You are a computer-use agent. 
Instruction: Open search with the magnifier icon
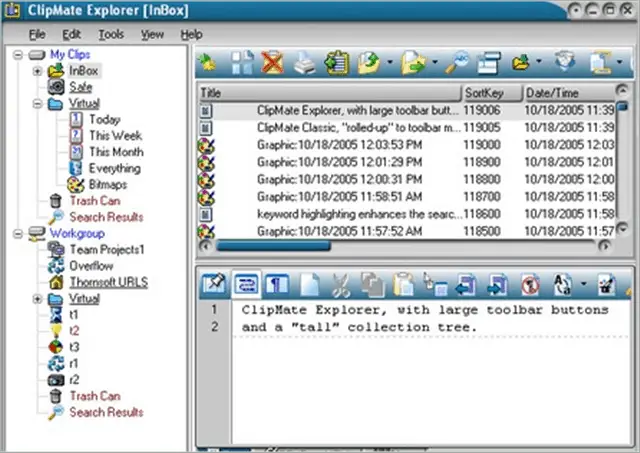point(457,62)
